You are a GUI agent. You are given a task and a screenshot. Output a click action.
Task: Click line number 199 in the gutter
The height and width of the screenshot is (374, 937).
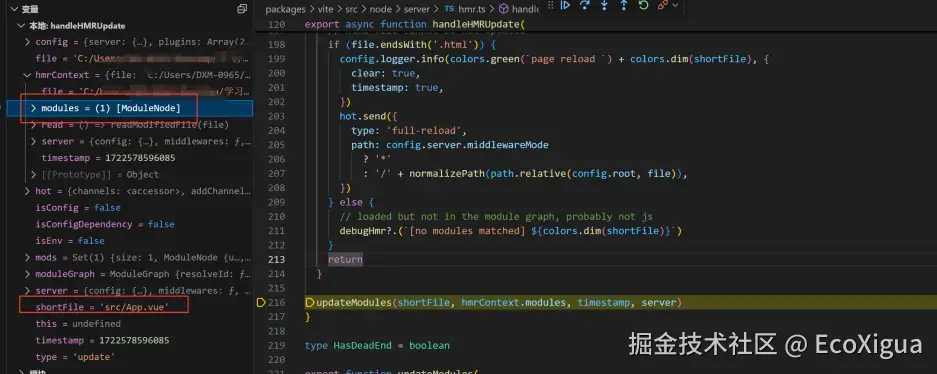(277, 59)
